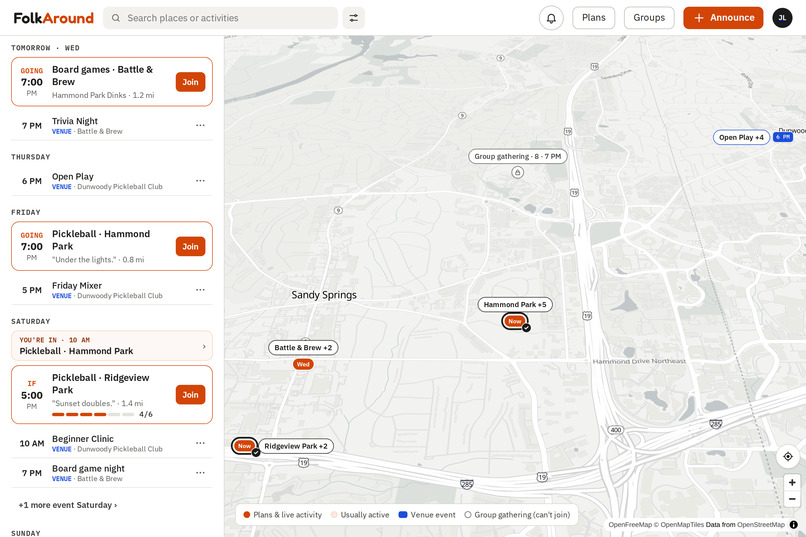The width and height of the screenshot is (806, 537).
Task: Click the 6 PM venue event marker
Action: tap(783, 137)
